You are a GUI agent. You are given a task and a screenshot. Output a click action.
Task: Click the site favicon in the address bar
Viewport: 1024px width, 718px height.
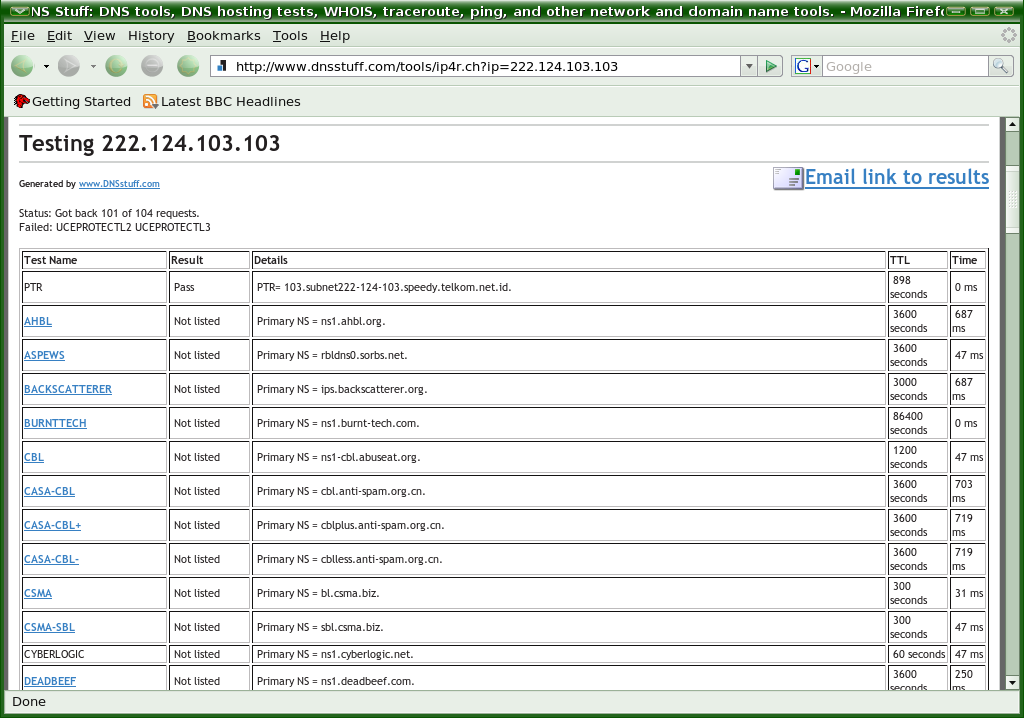[x=222, y=66]
